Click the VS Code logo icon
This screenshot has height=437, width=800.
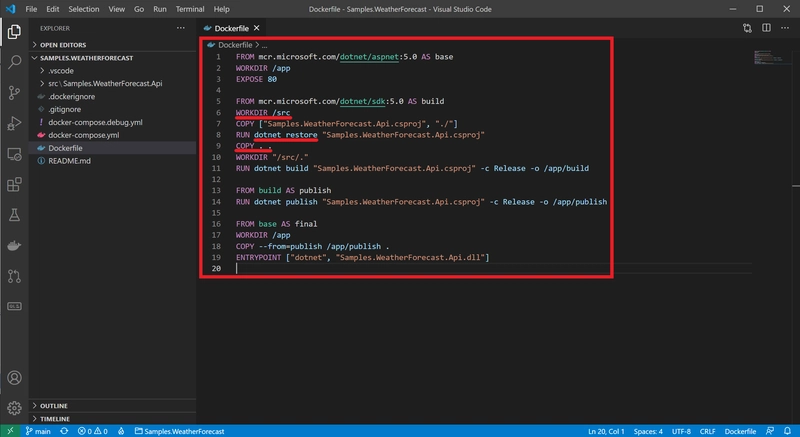point(11,9)
